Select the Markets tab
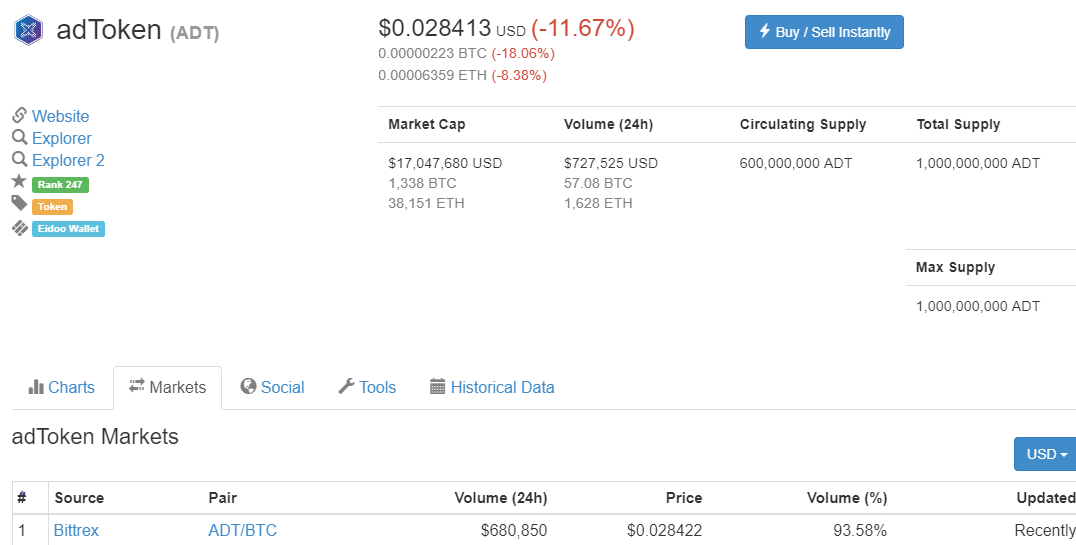1076x545 pixels. pyautogui.click(x=168, y=388)
